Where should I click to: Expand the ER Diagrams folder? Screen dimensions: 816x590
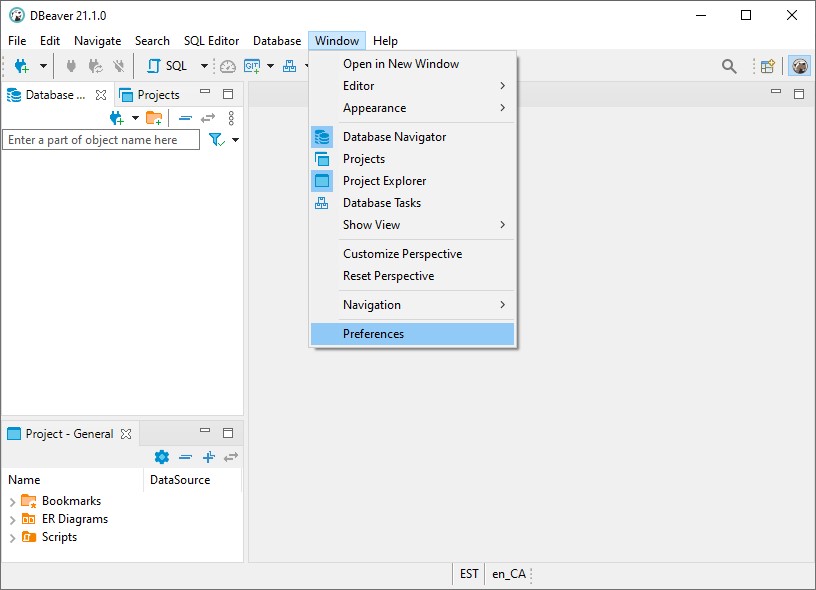12,520
